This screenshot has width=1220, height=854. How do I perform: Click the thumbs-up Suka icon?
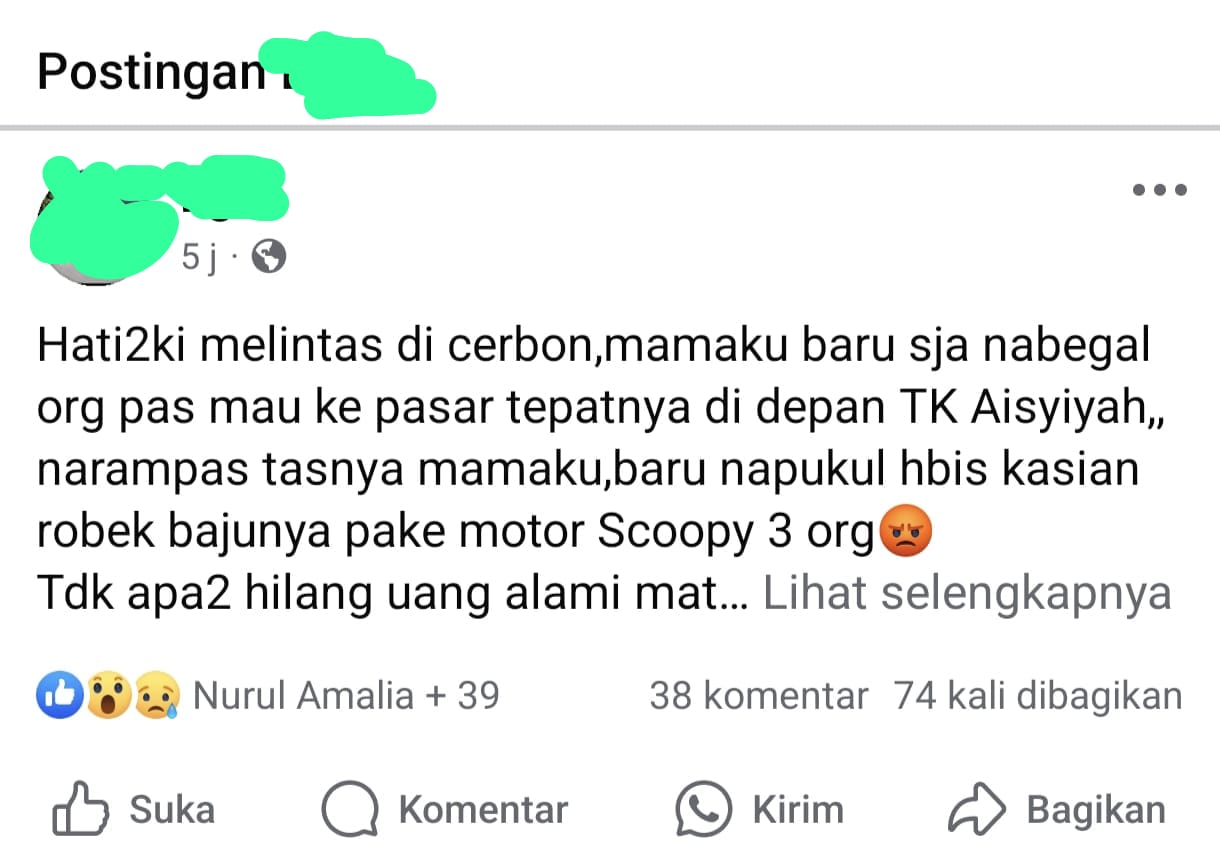[x=80, y=809]
